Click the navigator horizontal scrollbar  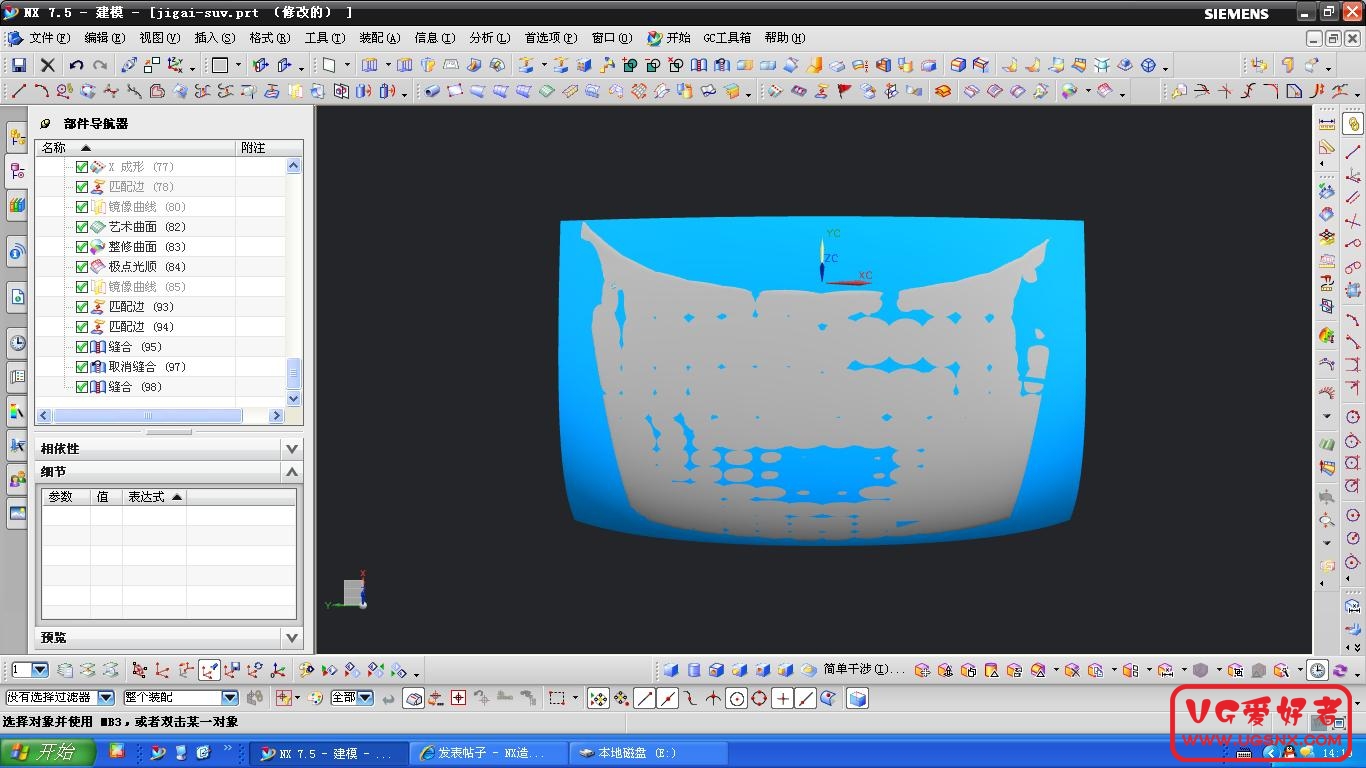(148, 415)
